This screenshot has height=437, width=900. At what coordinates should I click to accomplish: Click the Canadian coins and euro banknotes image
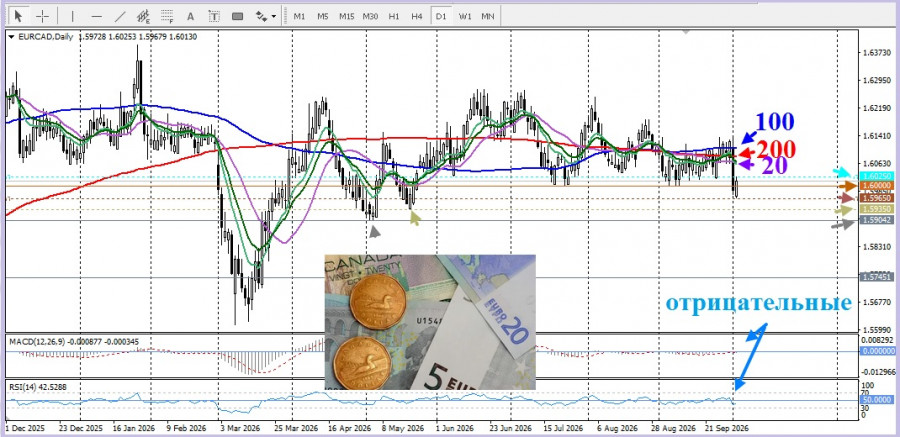430,322
